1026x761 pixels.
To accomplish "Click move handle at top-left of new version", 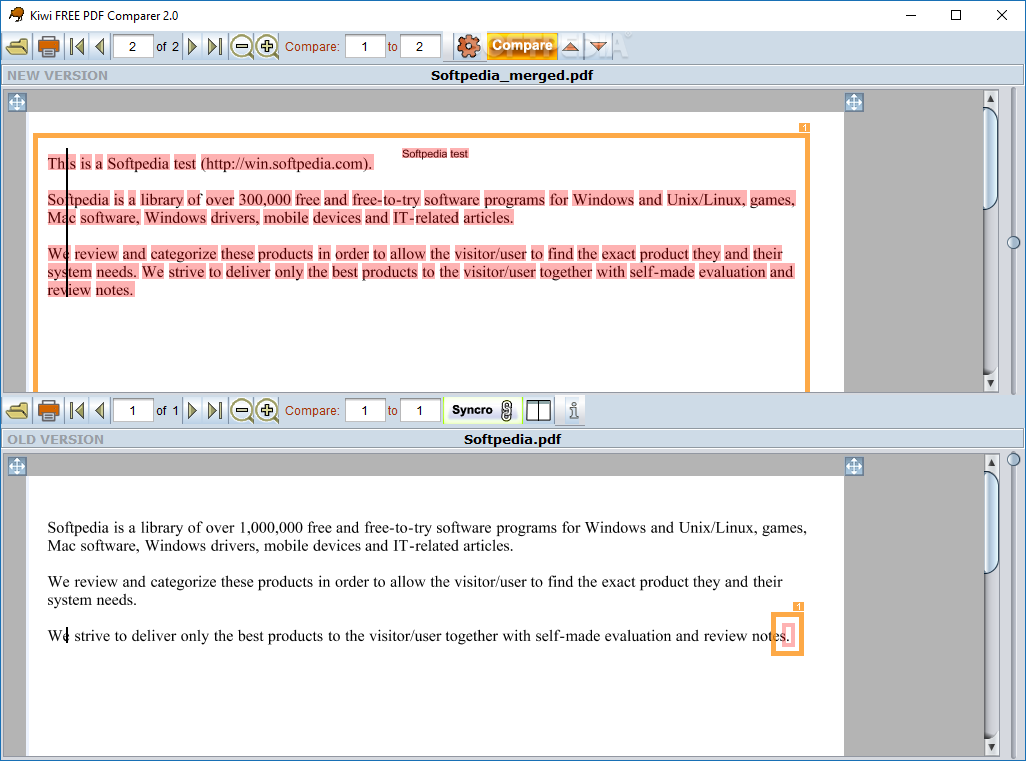I will coord(17,102).
